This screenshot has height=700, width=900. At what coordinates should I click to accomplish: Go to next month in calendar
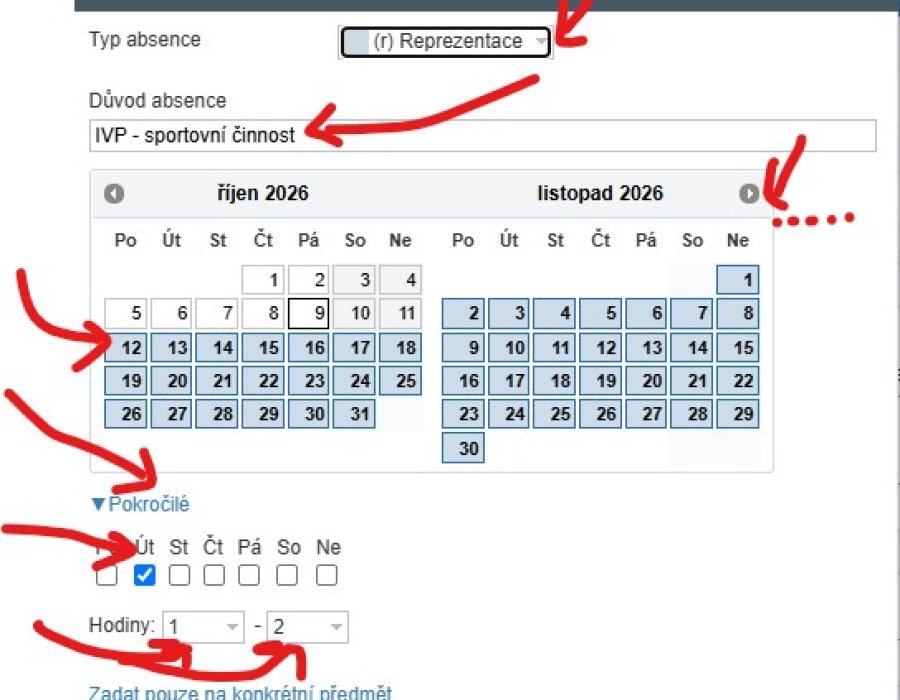point(749,193)
